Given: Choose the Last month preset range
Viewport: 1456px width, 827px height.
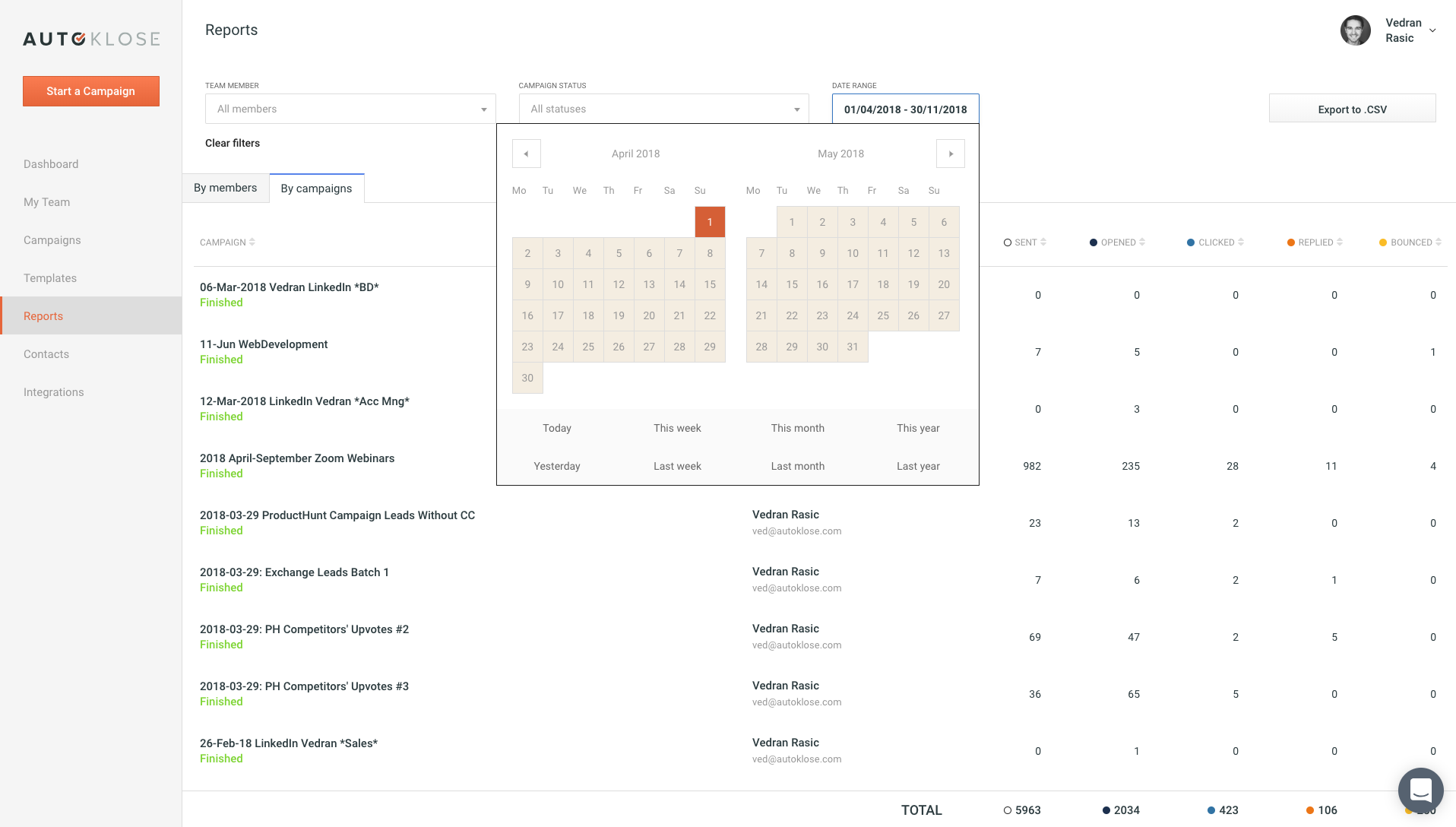Looking at the screenshot, I should pos(797,466).
